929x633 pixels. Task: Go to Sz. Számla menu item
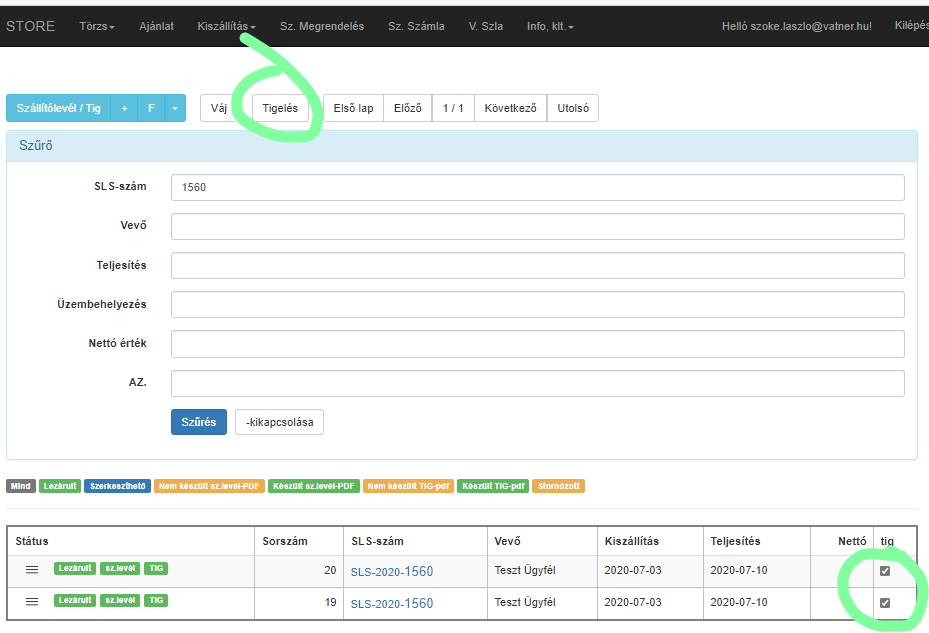[x=416, y=26]
